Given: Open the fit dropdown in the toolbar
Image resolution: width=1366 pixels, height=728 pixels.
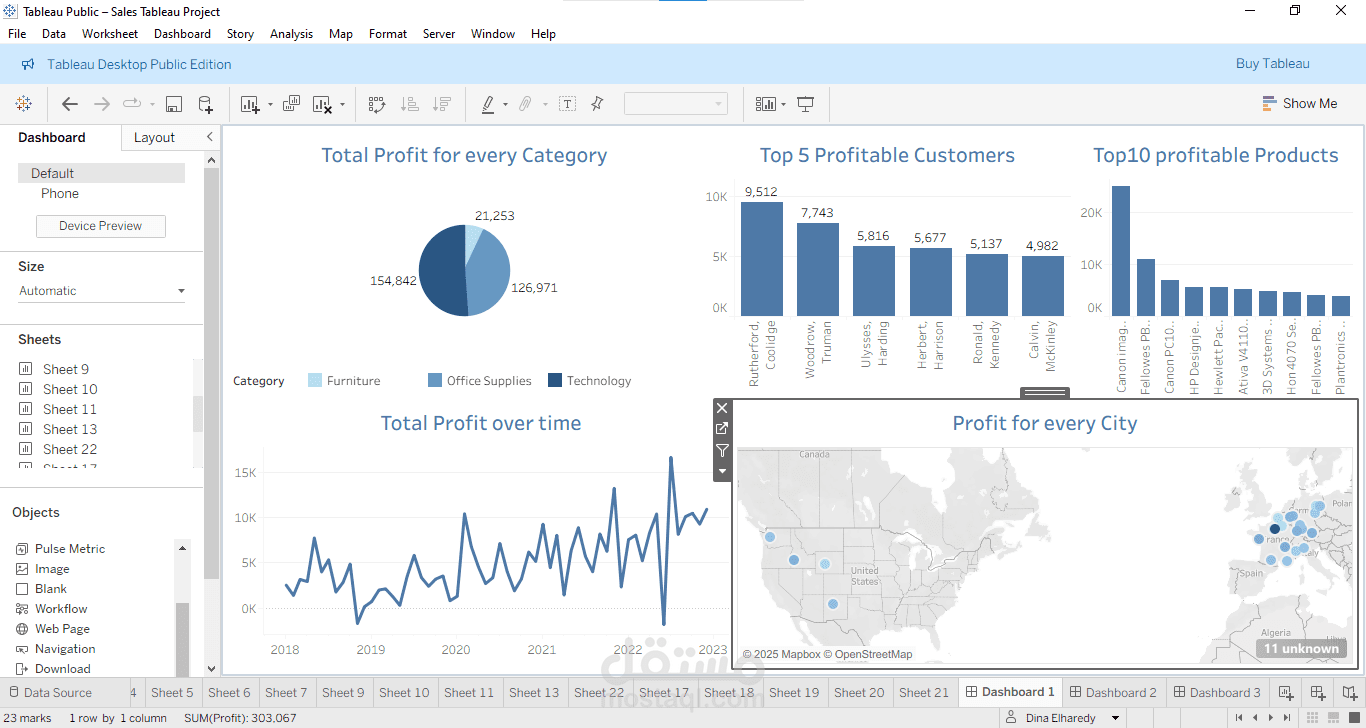Looking at the screenshot, I should [x=675, y=104].
